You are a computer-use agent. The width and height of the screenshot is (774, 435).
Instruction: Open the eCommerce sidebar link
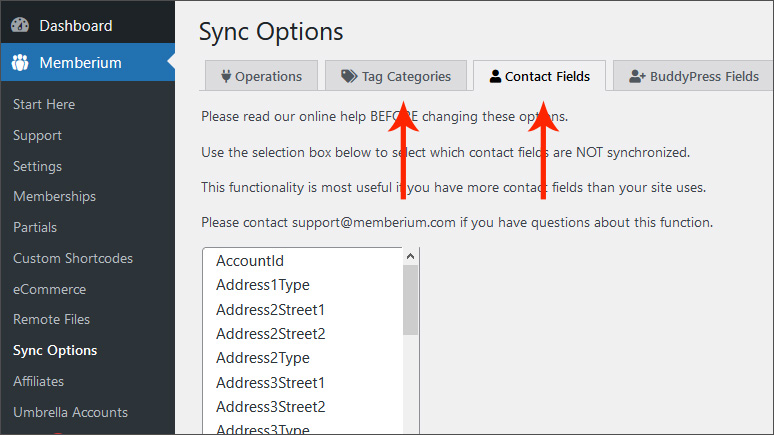[x=49, y=289]
